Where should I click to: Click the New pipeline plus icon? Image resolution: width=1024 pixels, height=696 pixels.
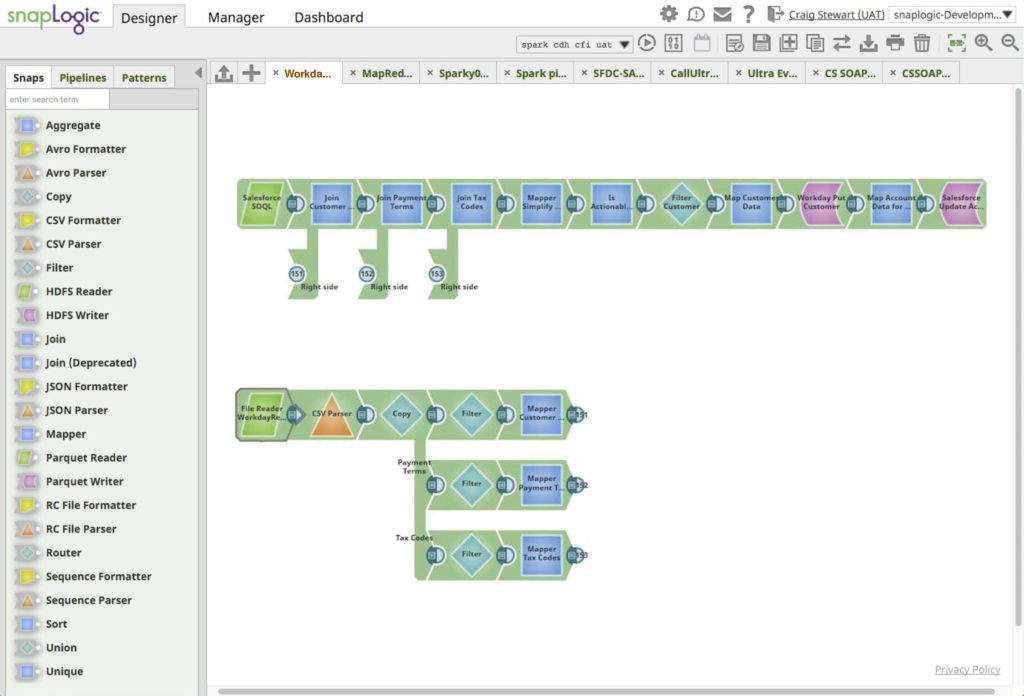[251, 73]
